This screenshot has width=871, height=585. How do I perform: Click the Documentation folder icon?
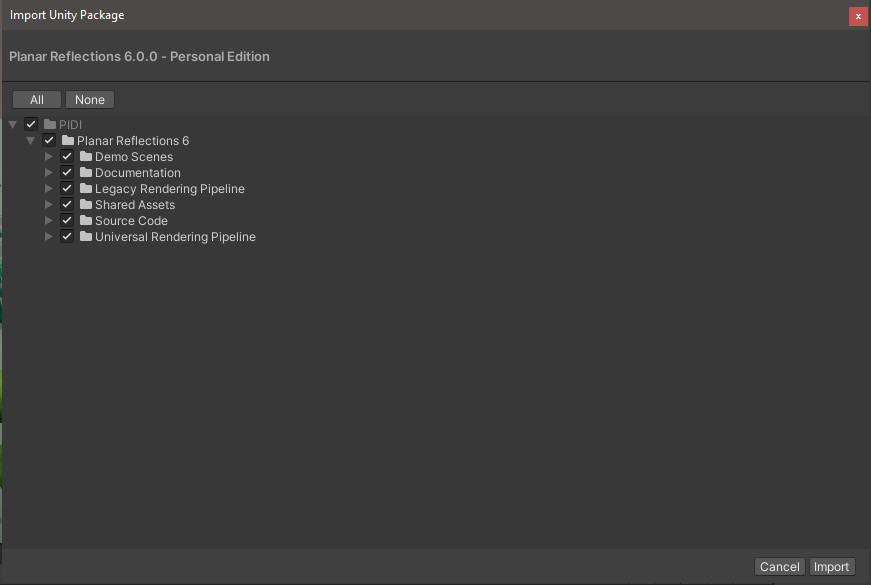pos(86,172)
